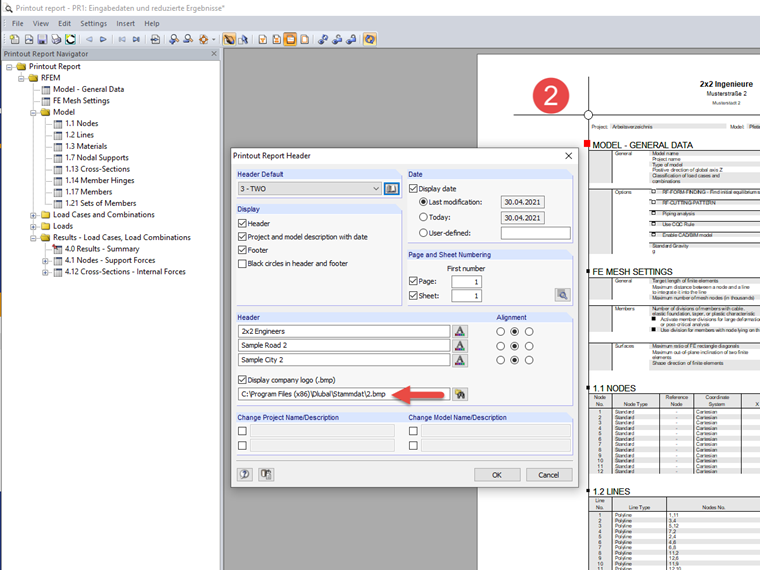Toggle the Page numbering checkbox

(x=413, y=281)
